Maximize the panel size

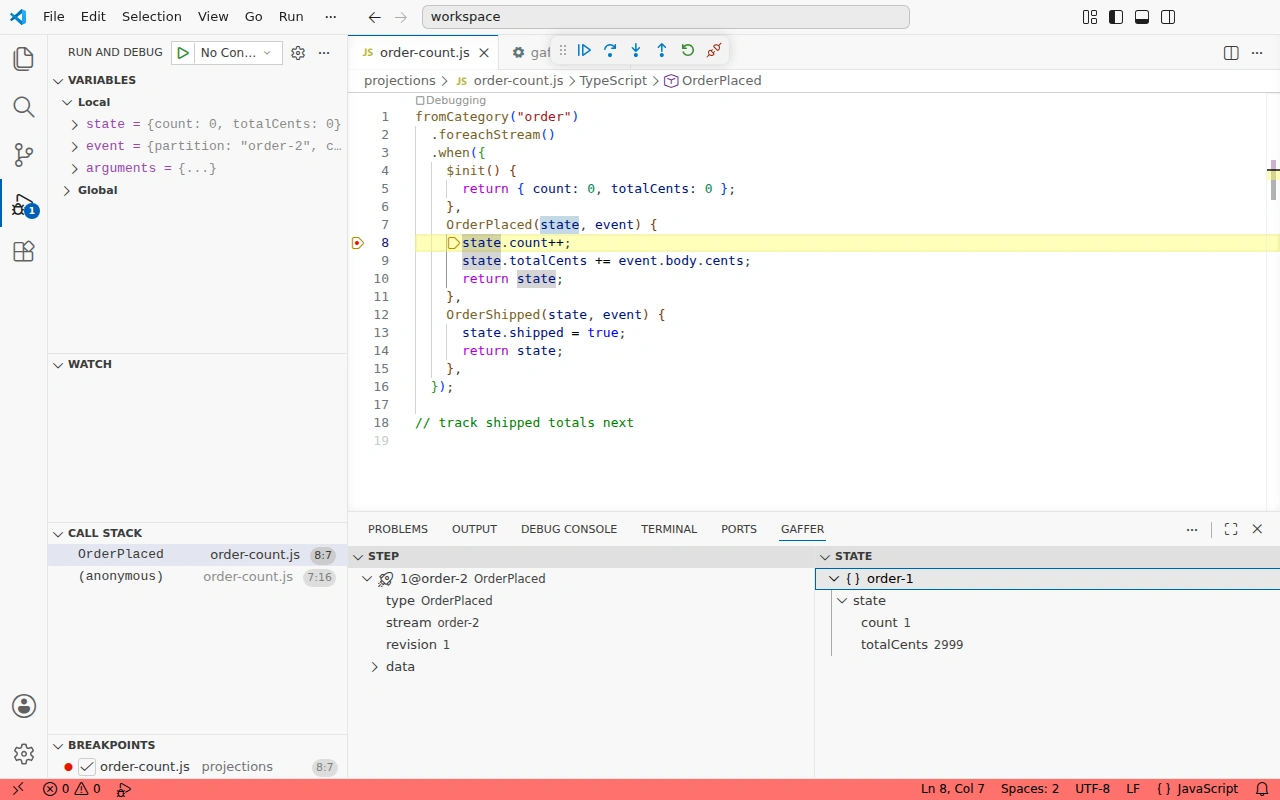click(x=1231, y=529)
